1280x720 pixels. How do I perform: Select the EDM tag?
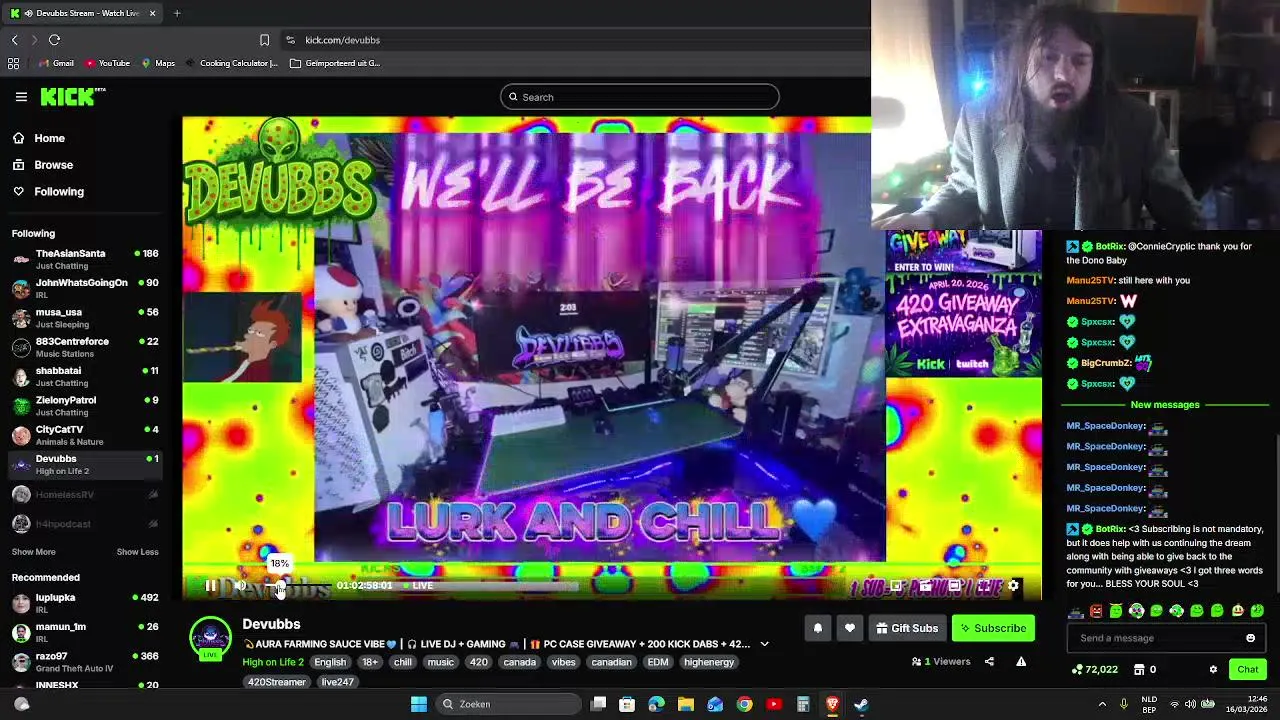click(658, 662)
